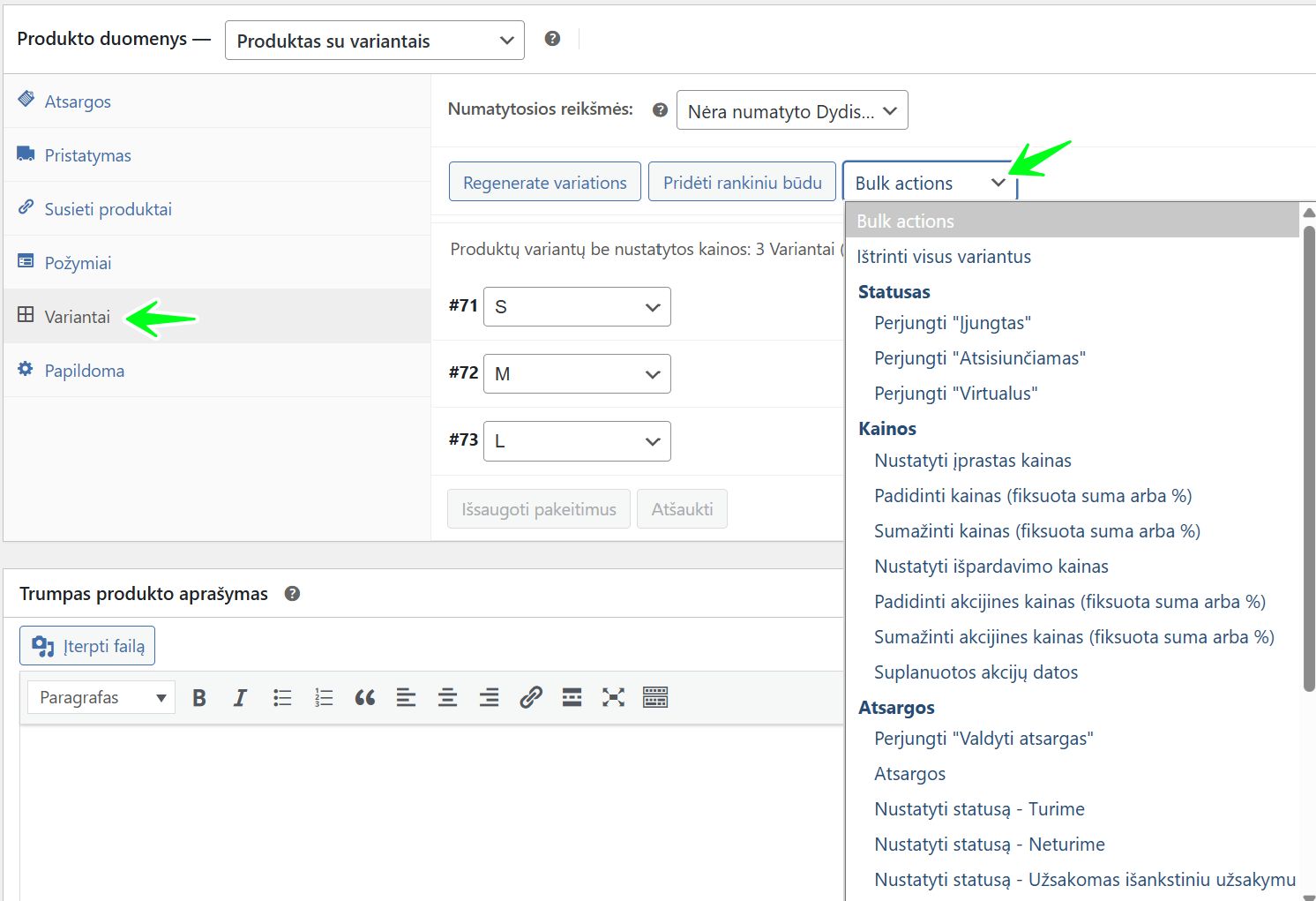The height and width of the screenshot is (901, 1316).
Task: Toggle Italic text formatting
Action: [x=240, y=698]
